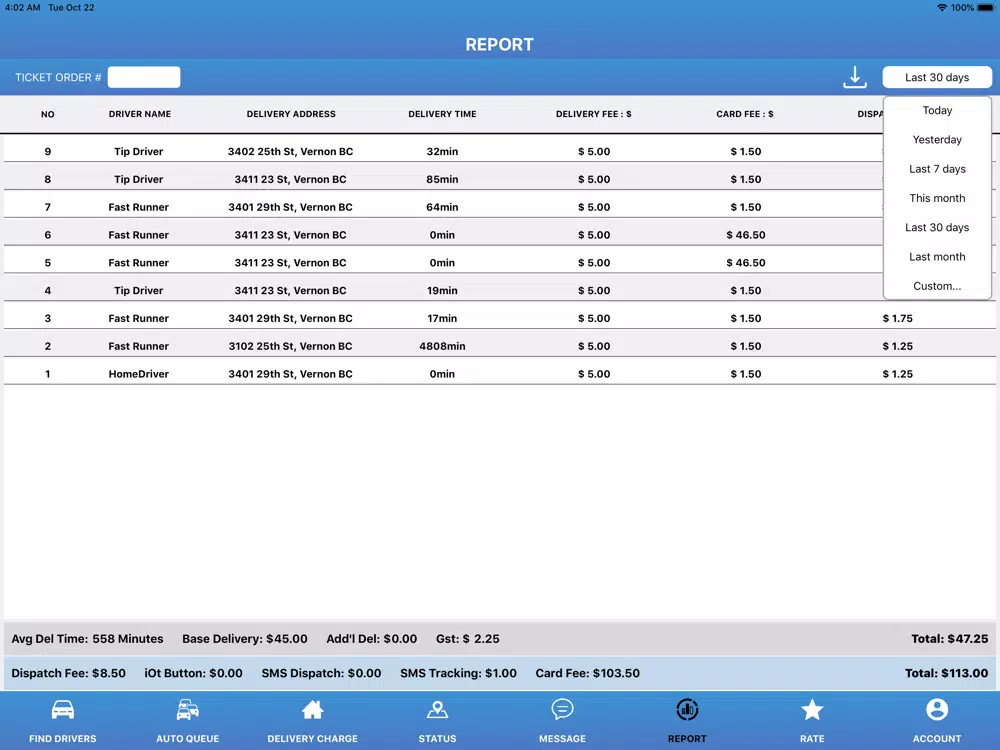
Task: Choose Last month option
Action: 937,257
